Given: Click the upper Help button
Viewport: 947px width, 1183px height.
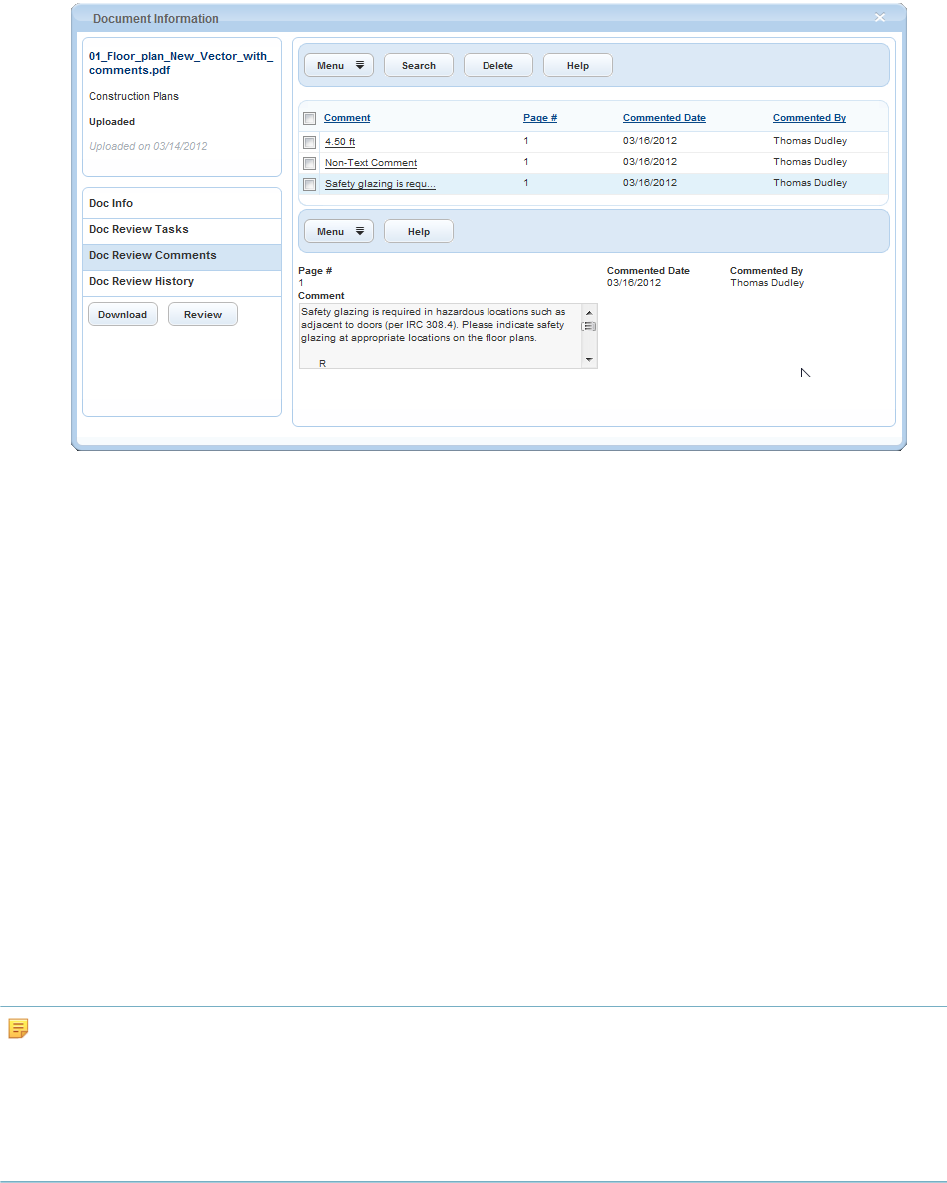Looking at the screenshot, I should pyautogui.click(x=578, y=66).
